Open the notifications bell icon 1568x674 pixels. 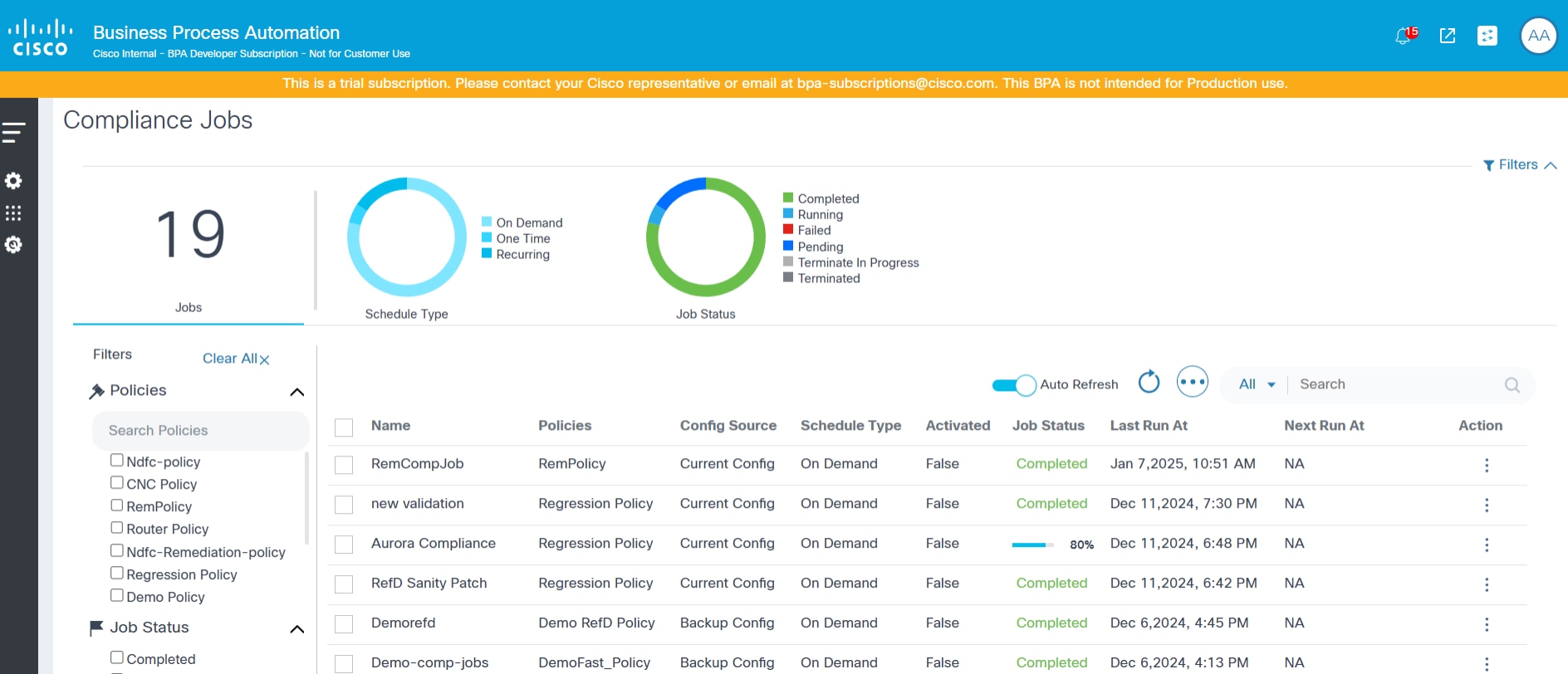tap(1404, 36)
